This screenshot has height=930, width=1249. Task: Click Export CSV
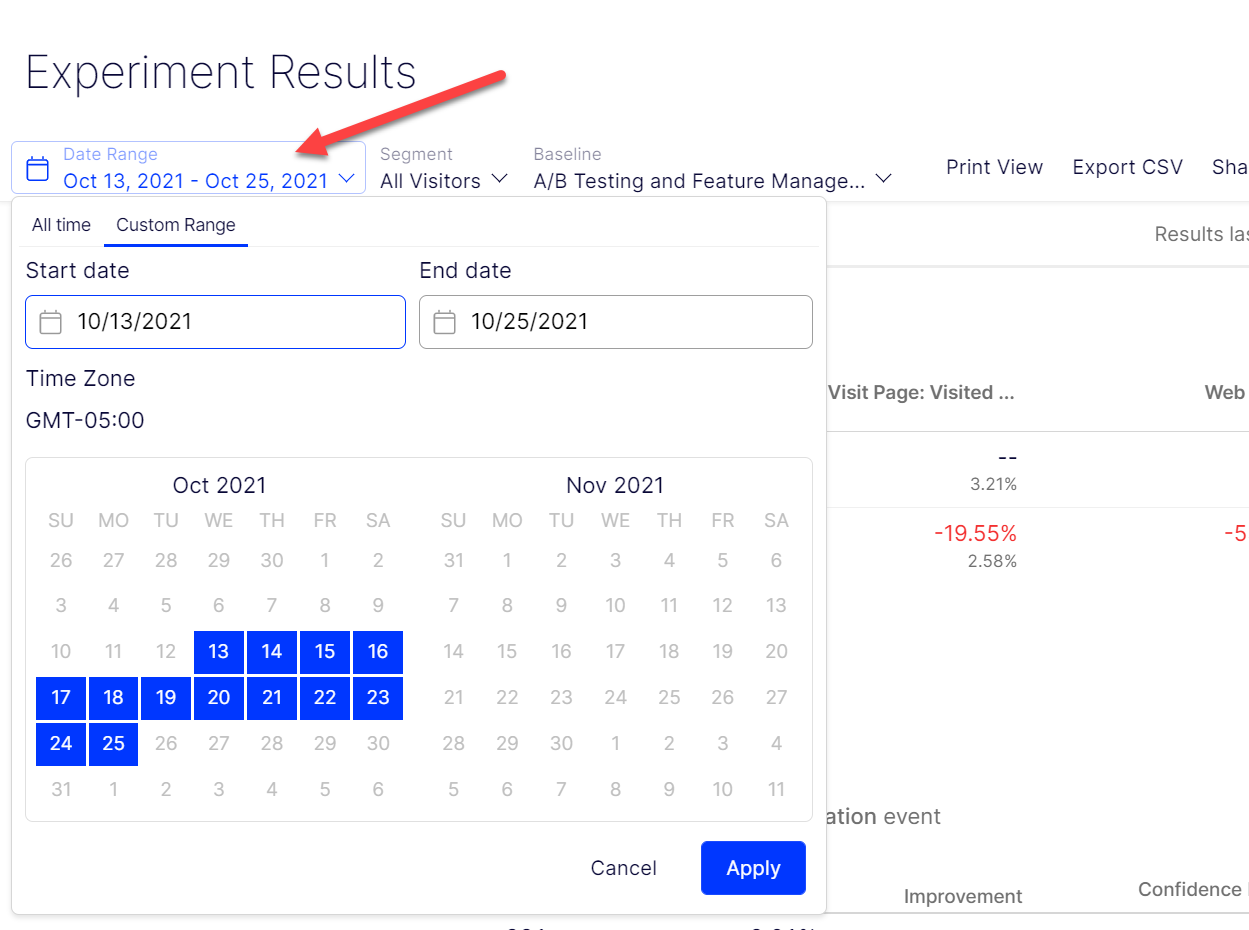pyautogui.click(x=1127, y=167)
